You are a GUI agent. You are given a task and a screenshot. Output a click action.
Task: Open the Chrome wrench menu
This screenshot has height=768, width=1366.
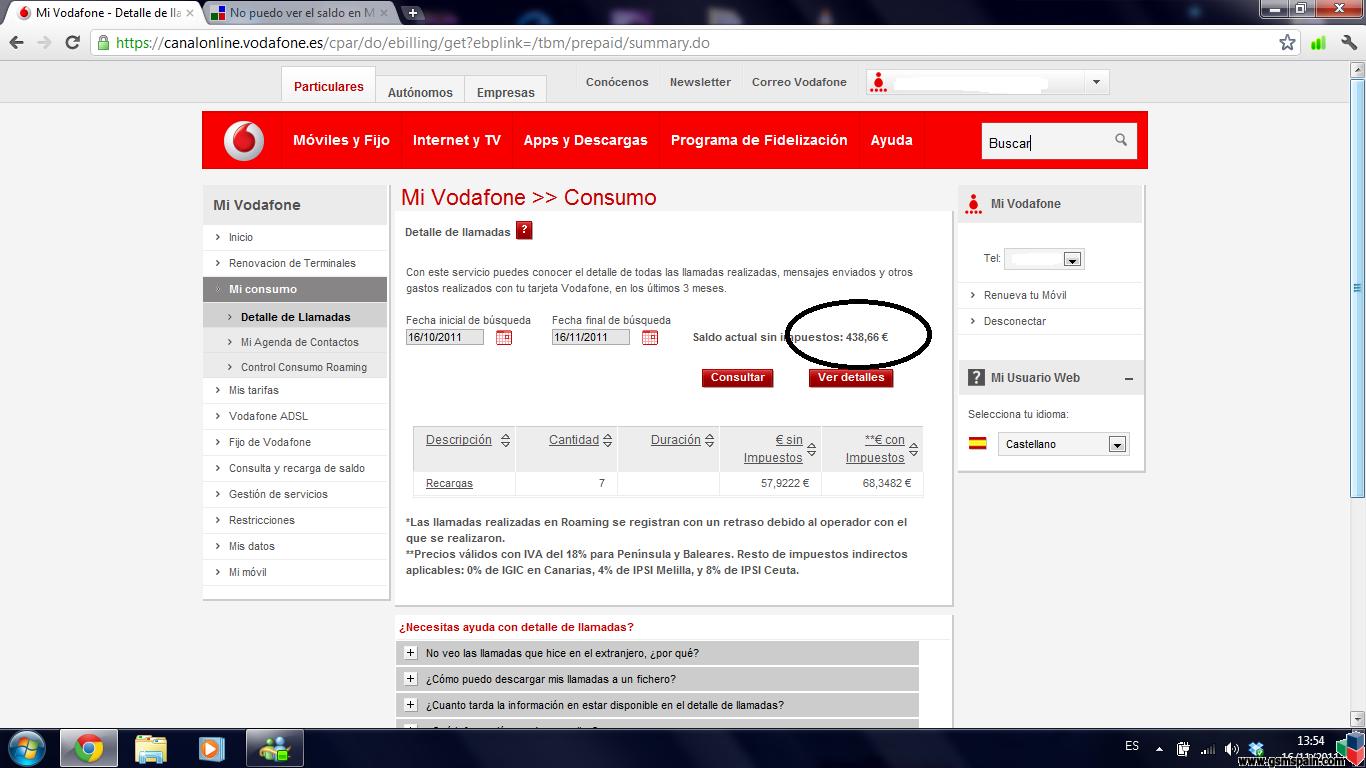[x=1347, y=42]
